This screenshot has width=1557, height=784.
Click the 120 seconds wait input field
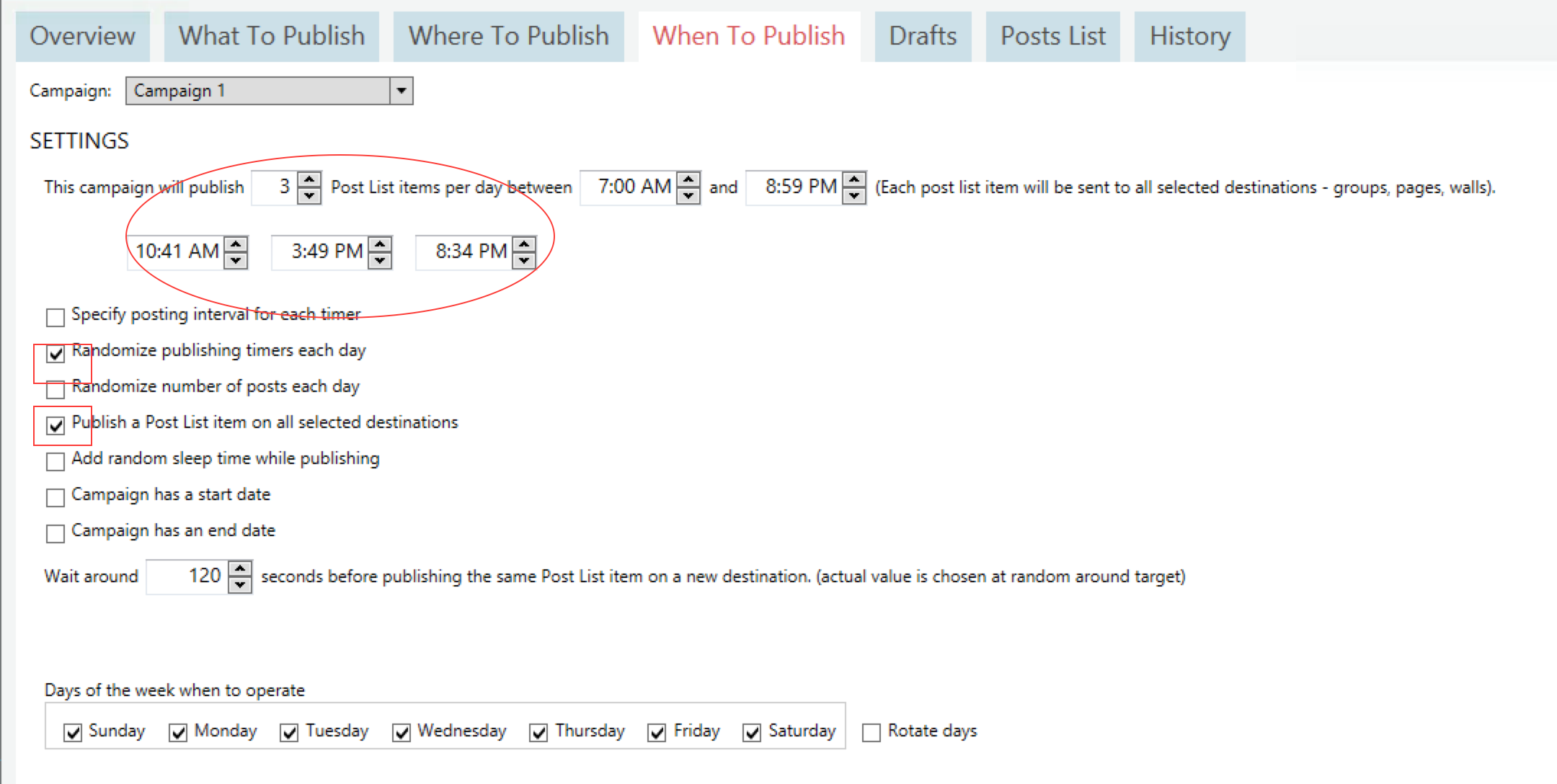[x=187, y=576]
